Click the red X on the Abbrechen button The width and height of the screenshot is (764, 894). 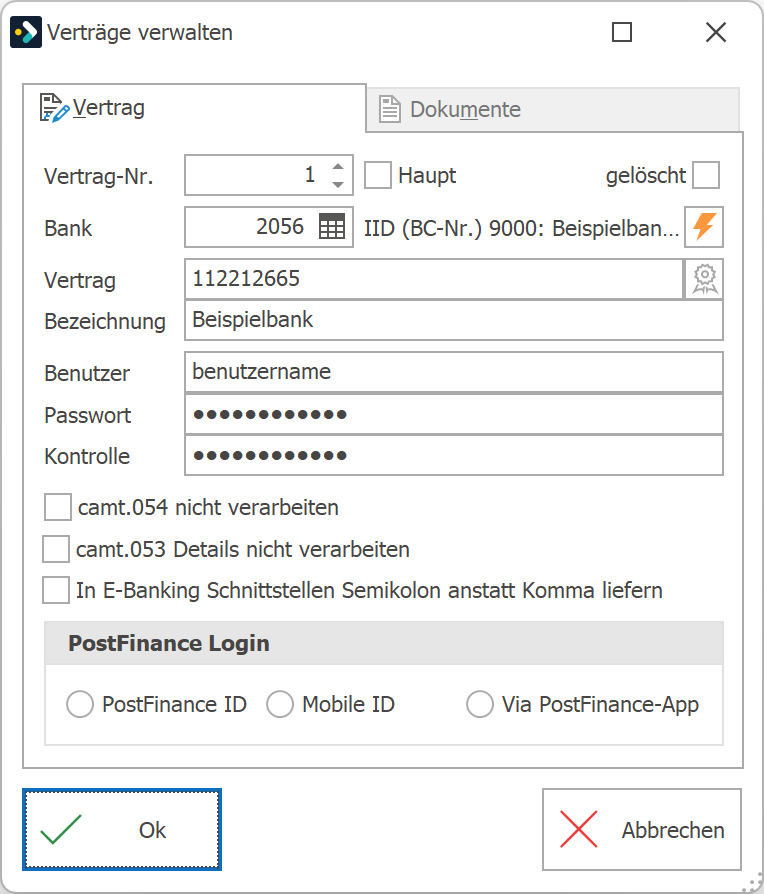(x=579, y=829)
